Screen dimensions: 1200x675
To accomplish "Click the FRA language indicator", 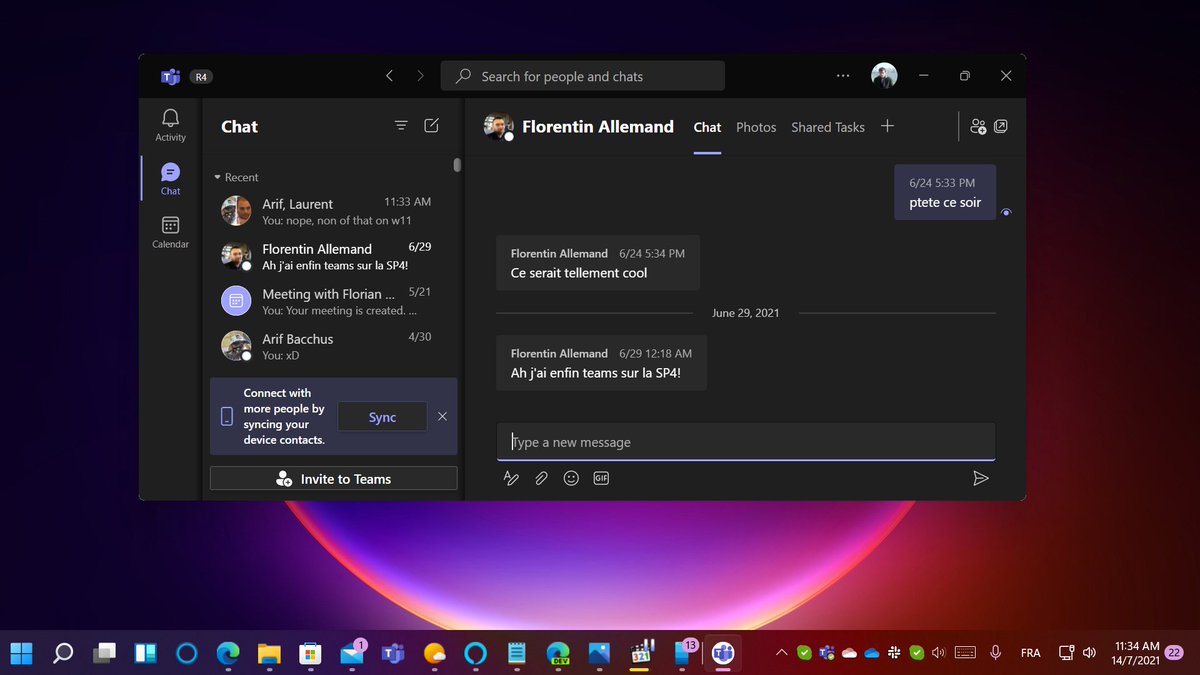I will click(1030, 653).
